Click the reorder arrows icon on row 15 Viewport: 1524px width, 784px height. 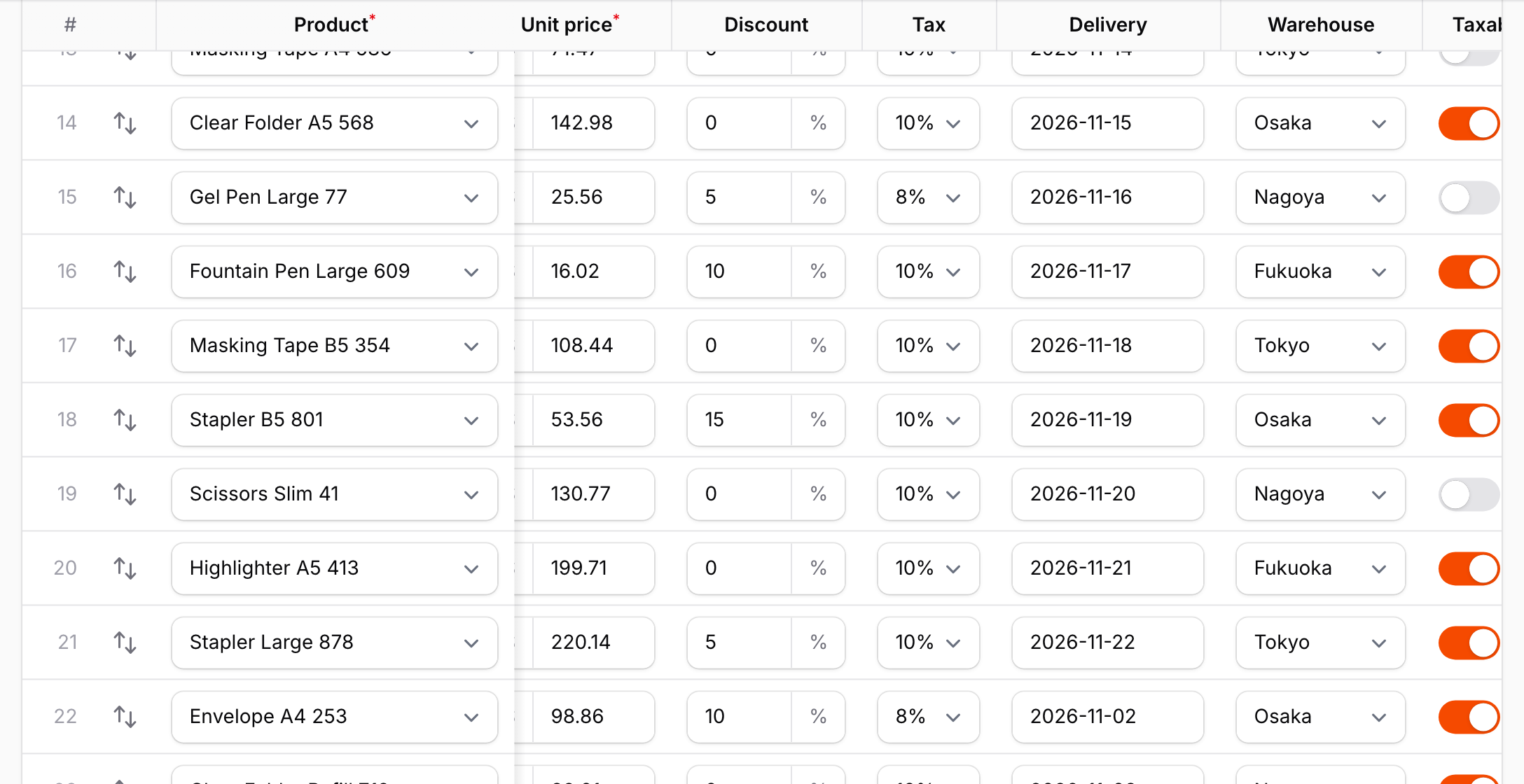[x=125, y=197]
